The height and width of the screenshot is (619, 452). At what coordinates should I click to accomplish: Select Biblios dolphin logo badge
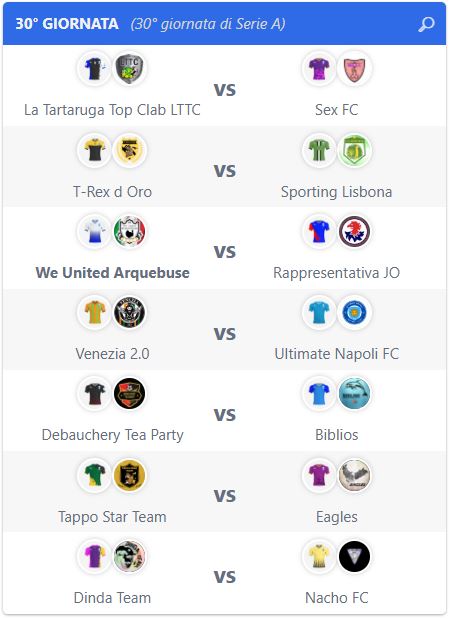point(354,394)
